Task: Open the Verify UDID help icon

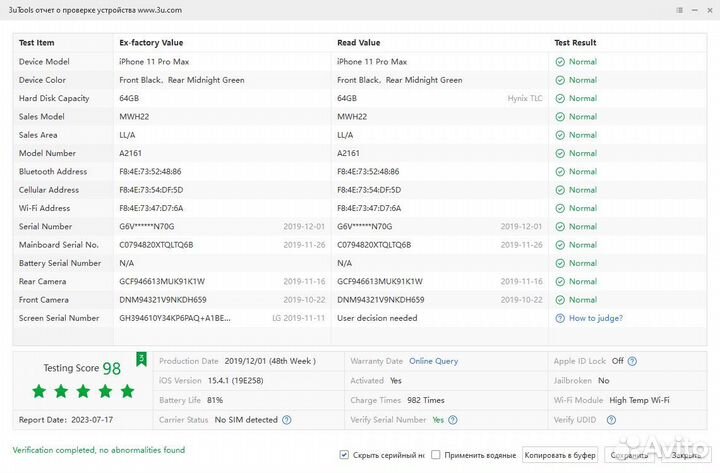Action: click(611, 420)
